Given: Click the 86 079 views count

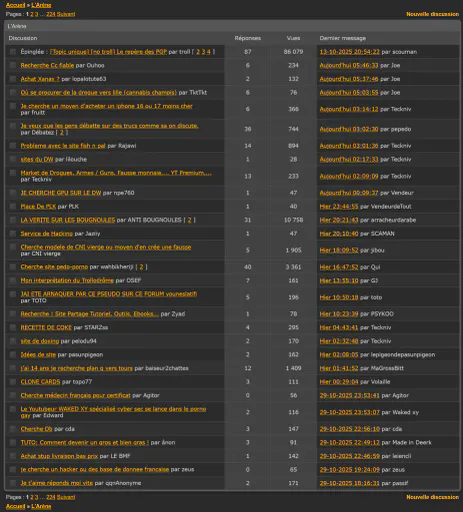Looking at the screenshot, I should pyautogui.click(x=293, y=52).
